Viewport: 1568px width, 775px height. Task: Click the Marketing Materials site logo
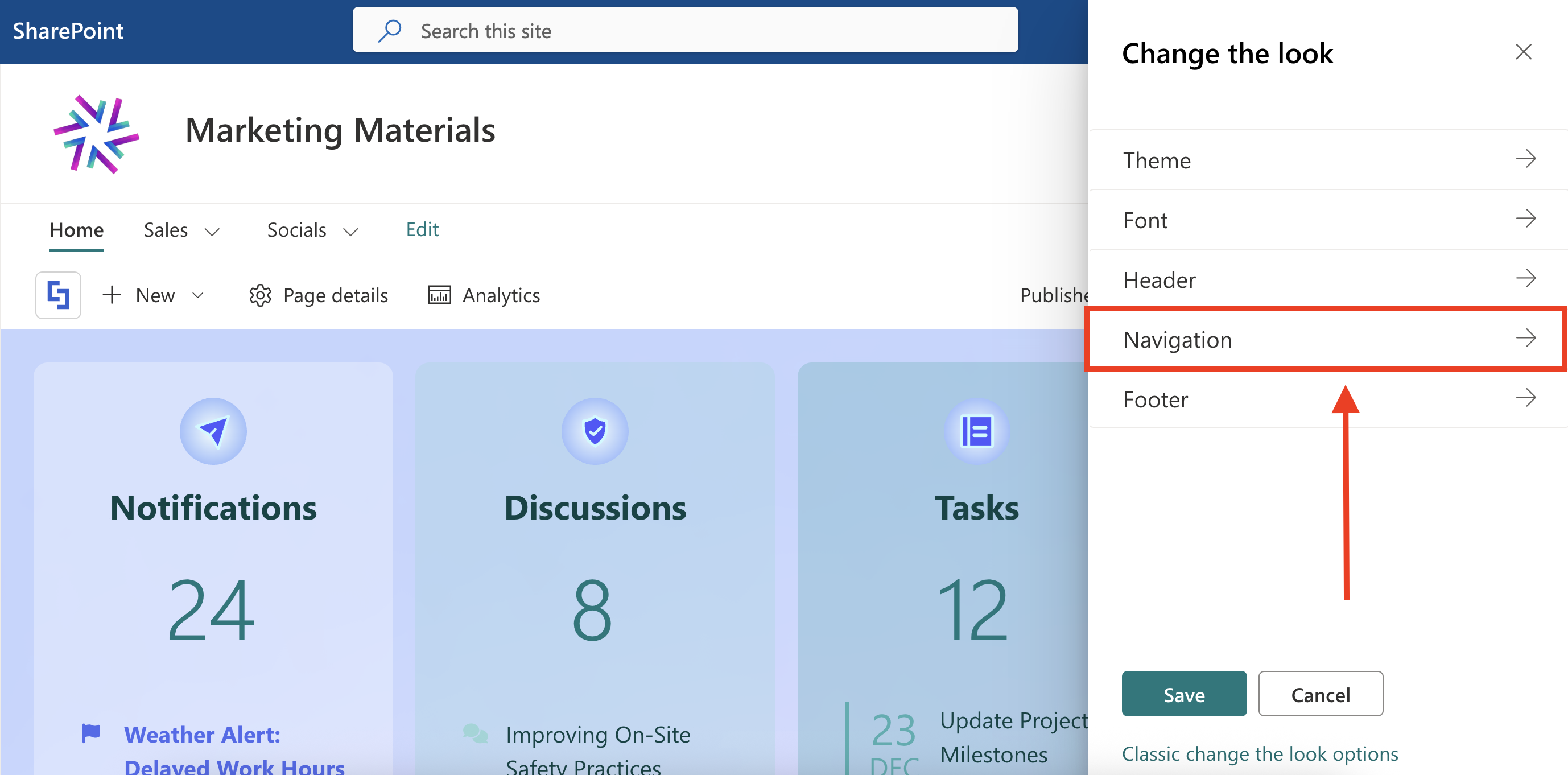[x=96, y=133]
